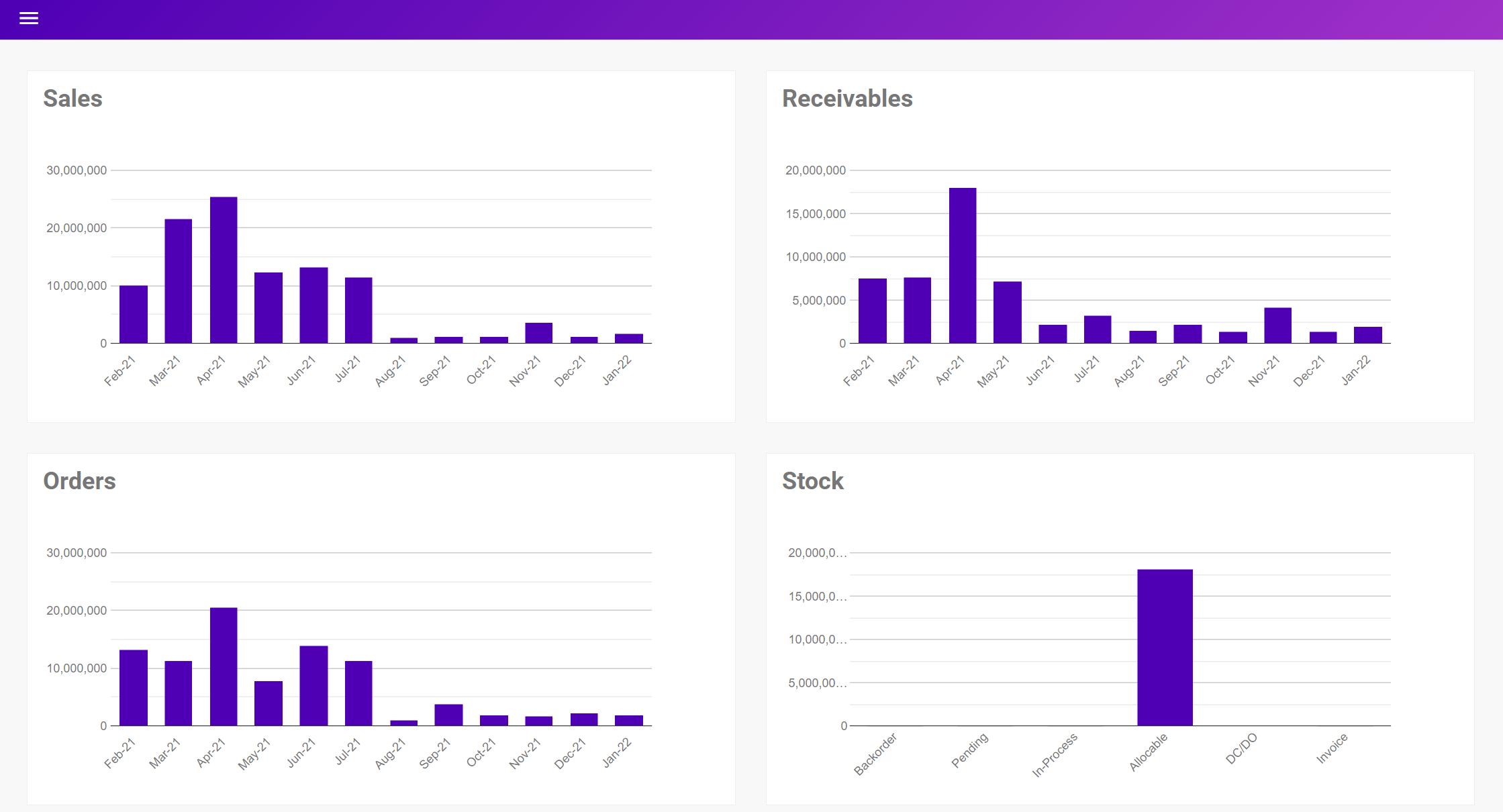Open the hamburger menu icon

point(29,19)
